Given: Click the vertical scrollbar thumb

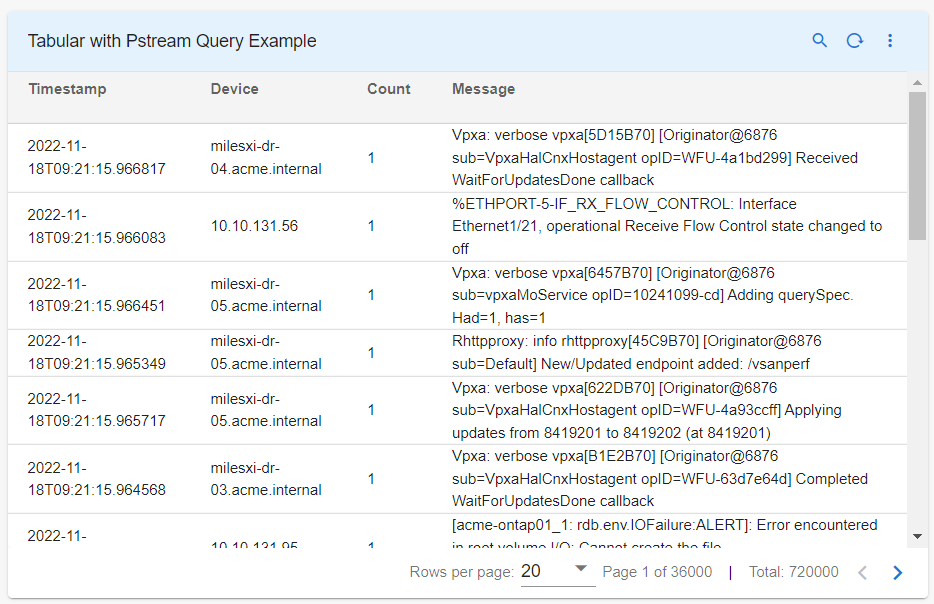Looking at the screenshot, I should (x=917, y=165).
